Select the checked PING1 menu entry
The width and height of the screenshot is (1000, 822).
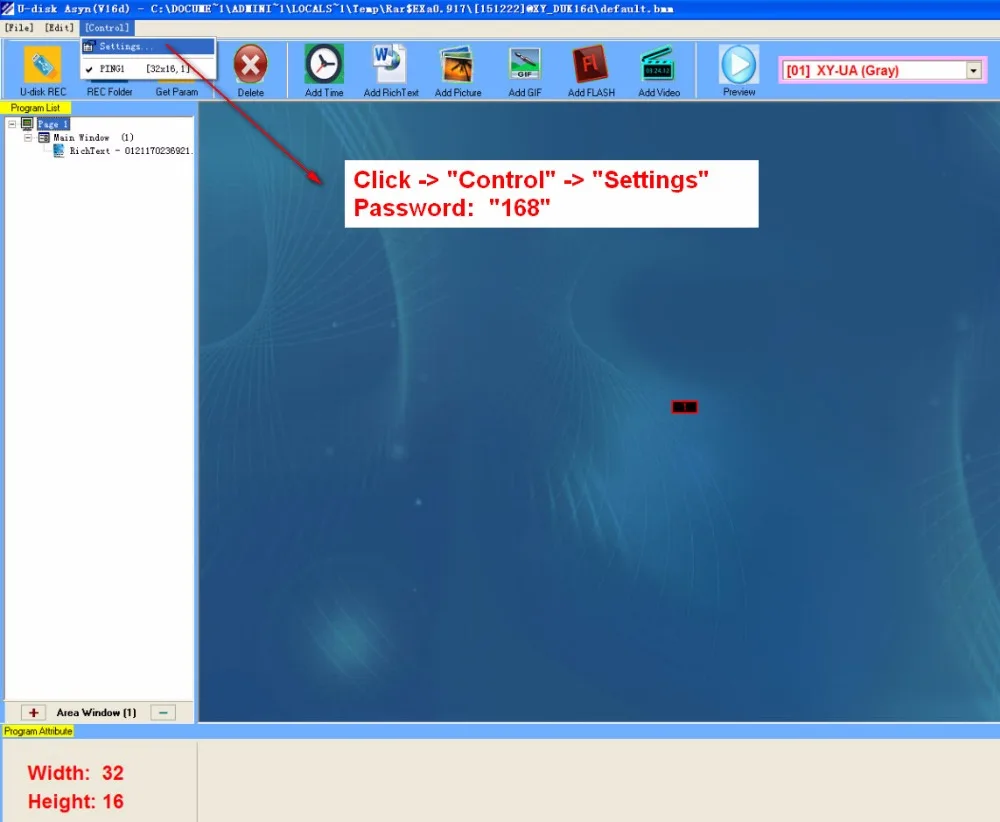(x=149, y=69)
